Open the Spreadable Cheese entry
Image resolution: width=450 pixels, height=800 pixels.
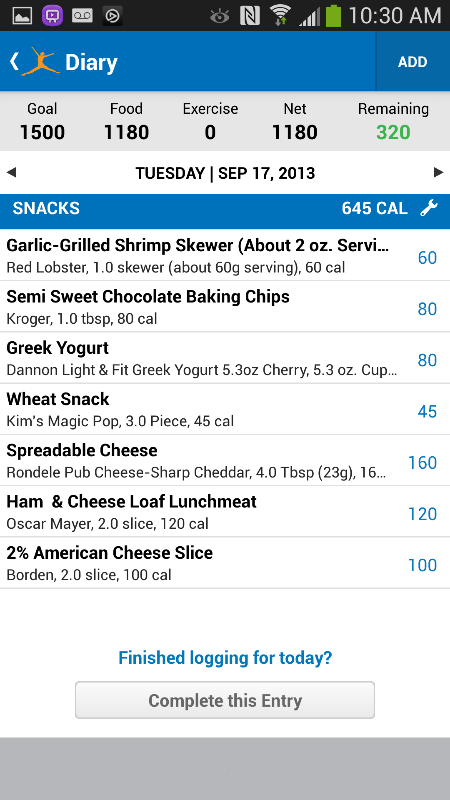[x=225, y=460]
